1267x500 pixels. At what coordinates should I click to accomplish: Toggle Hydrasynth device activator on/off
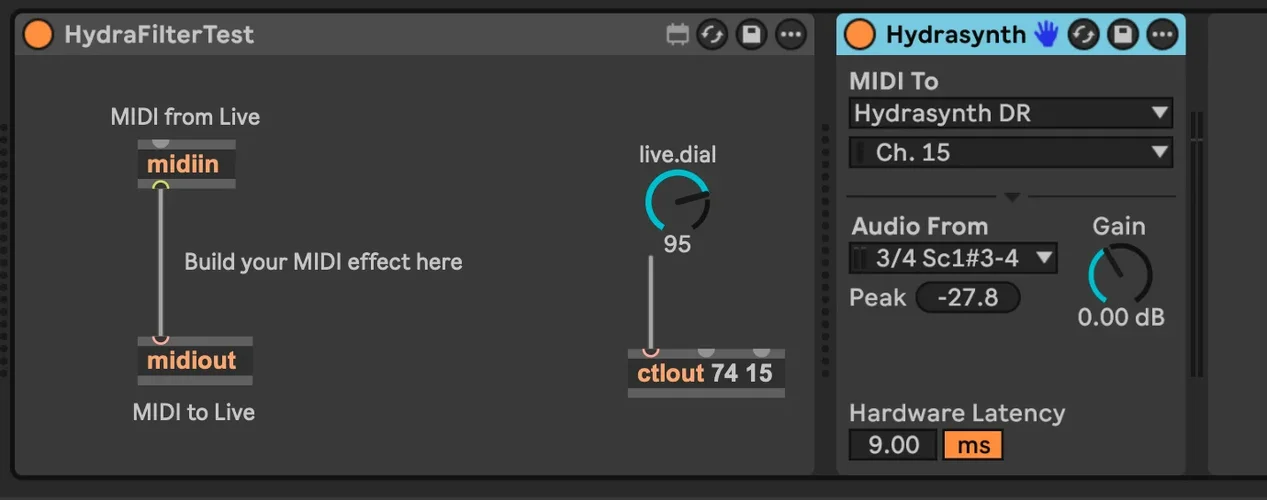point(859,34)
